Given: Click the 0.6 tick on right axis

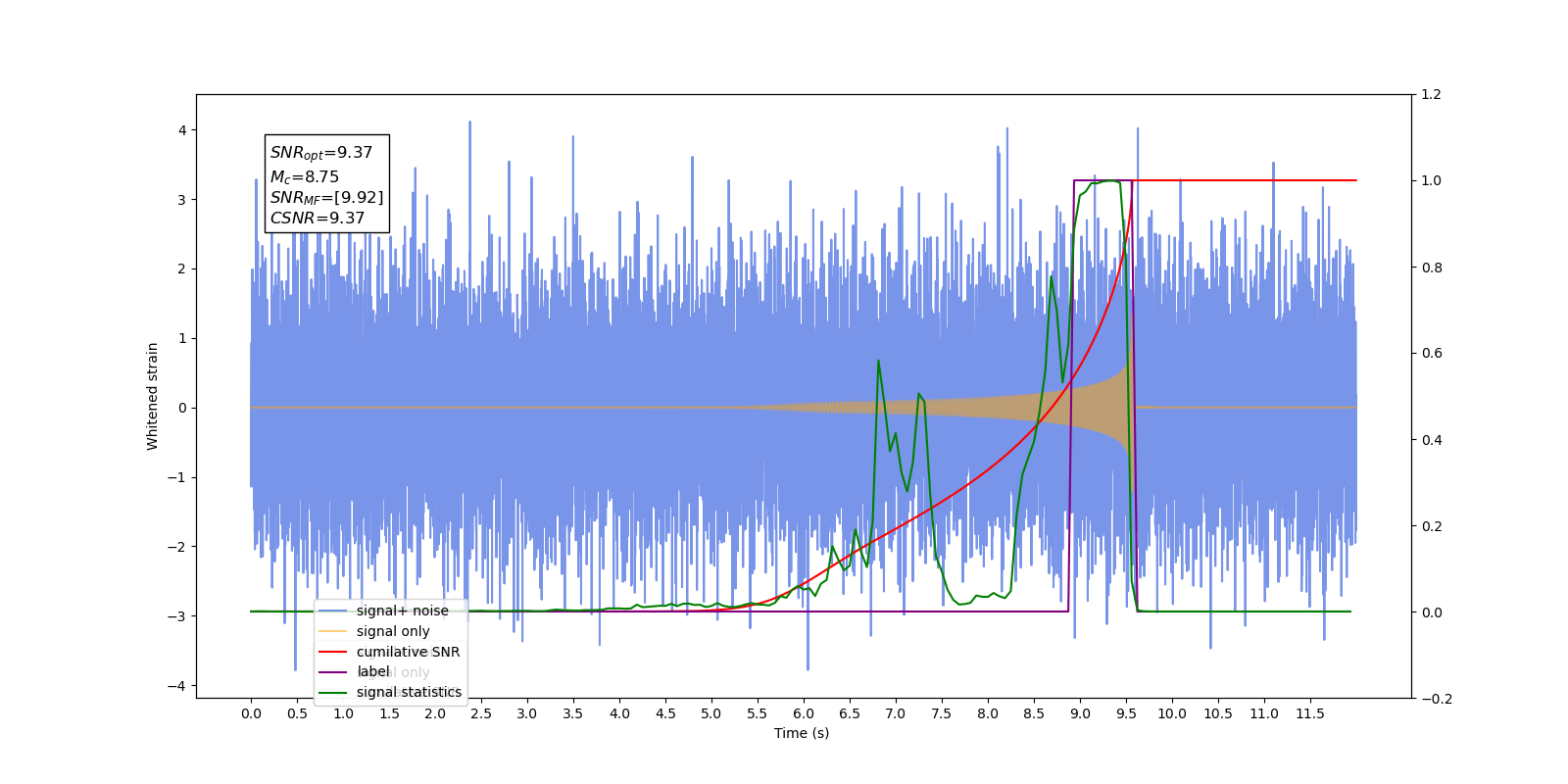Looking at the screenshot, I should pyautogui.click(x=1431, y=354).
